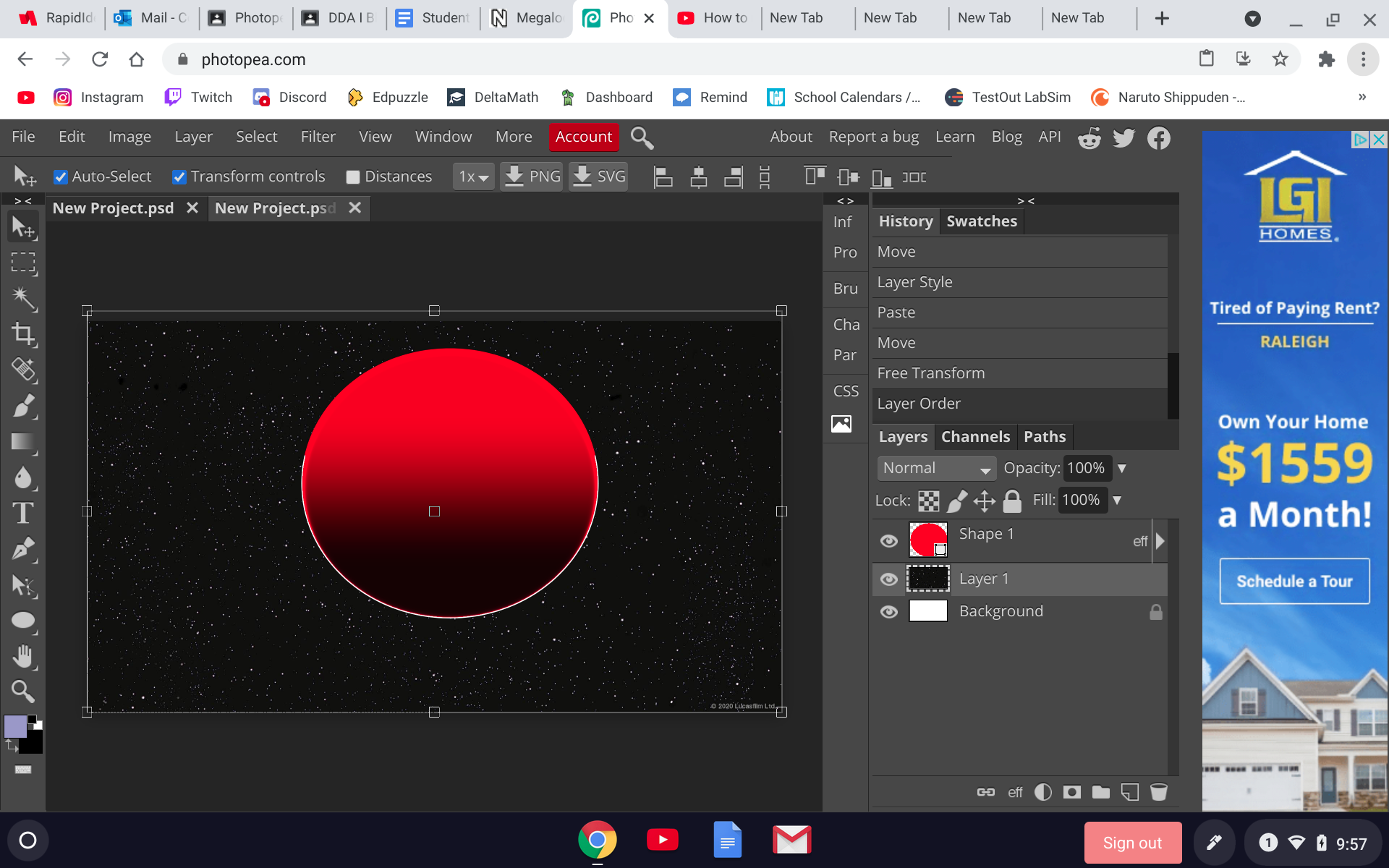This screenshot has height=868, width=1389.
Task: Click the Background layer thumbnail
Action: click(927, 611)
